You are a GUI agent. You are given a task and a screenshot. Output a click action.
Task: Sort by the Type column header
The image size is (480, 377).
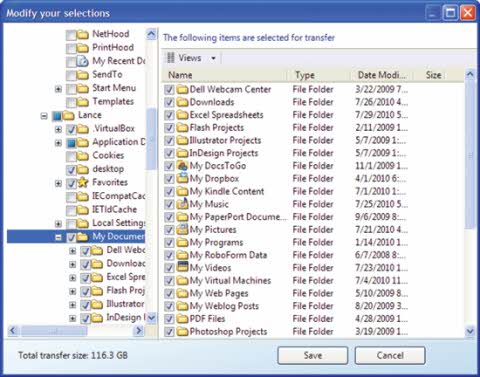(x=319, y=75)
